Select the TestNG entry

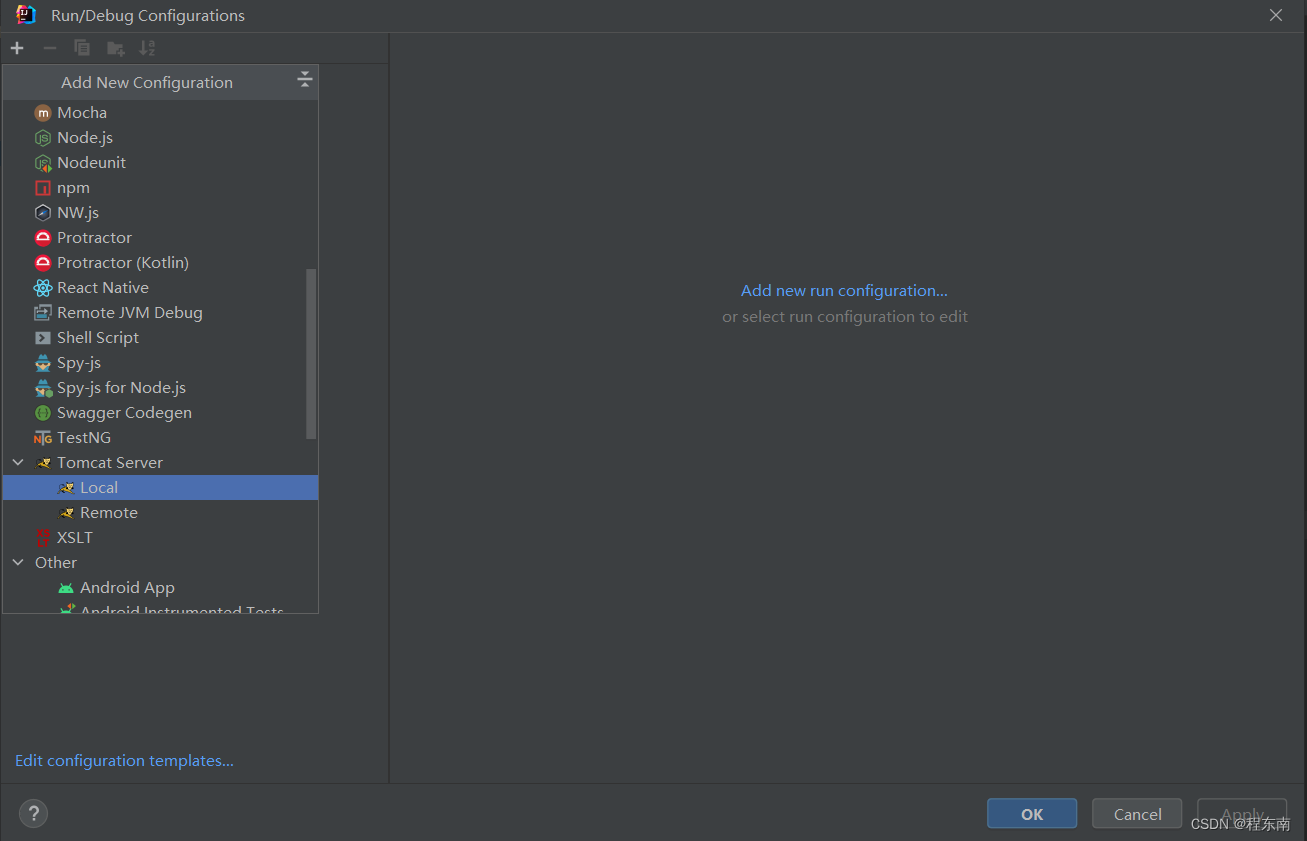click(160, 438)
